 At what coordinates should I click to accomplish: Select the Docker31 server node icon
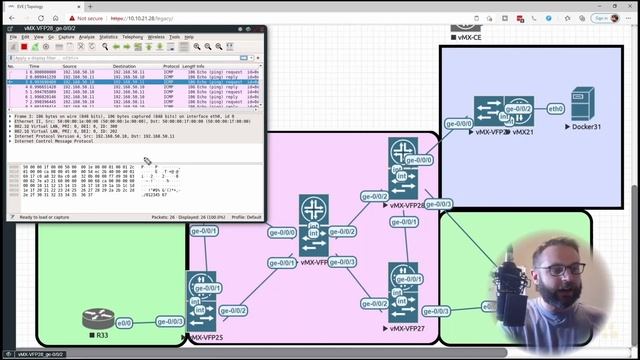click(582, 104)
